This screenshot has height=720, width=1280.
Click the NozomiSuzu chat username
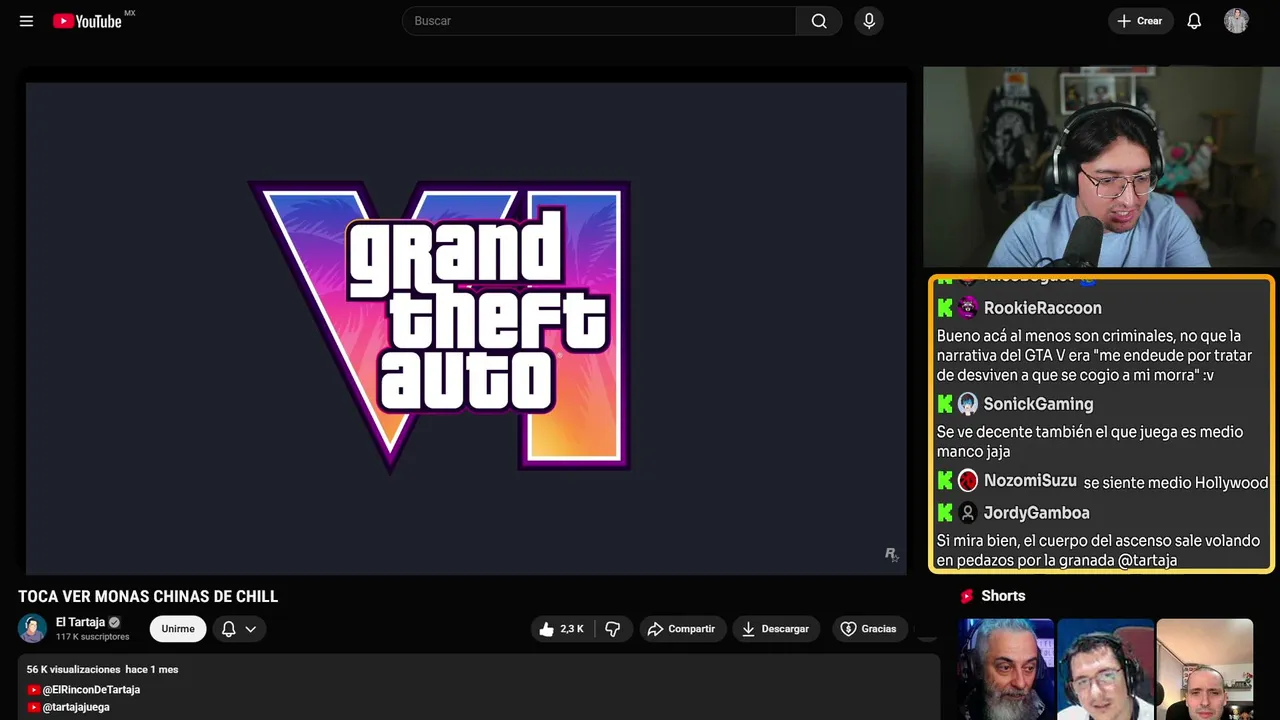click(1030, 481)
